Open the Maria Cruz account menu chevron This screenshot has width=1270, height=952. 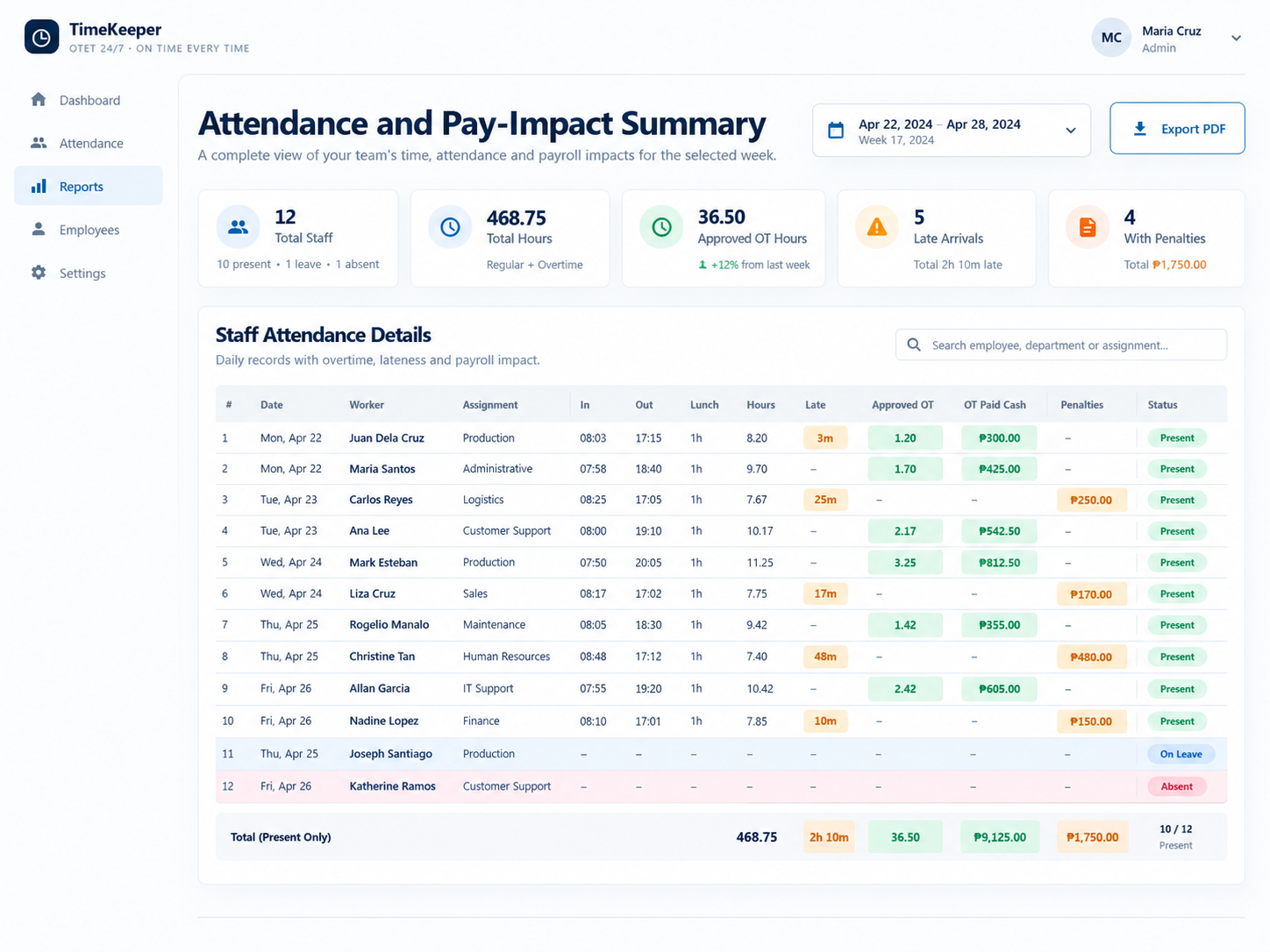(1236, 39)
